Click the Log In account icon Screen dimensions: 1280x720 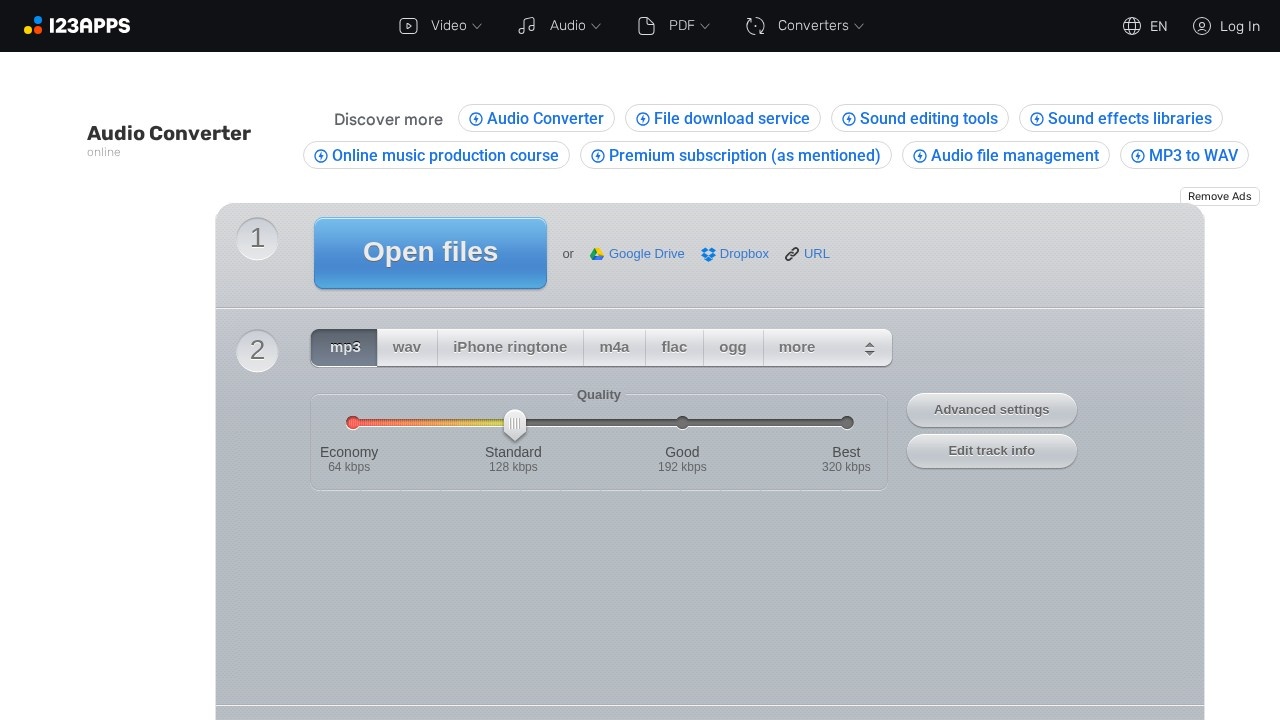coord(1201,26)
